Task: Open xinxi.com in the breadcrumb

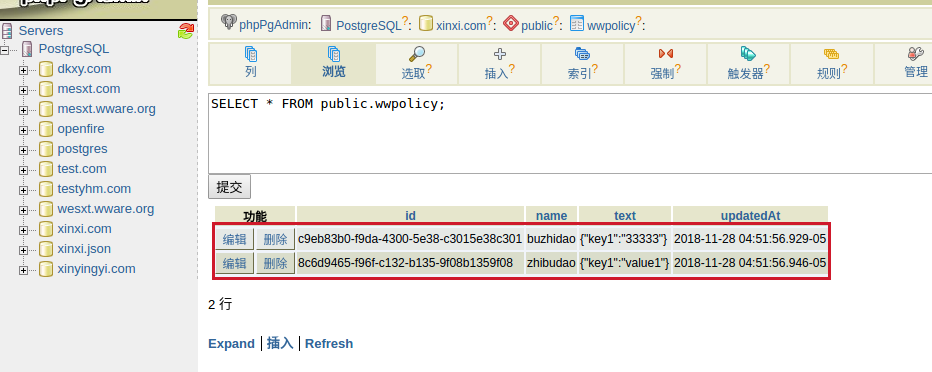Action: pyautogui.click(x=461, y=26)
